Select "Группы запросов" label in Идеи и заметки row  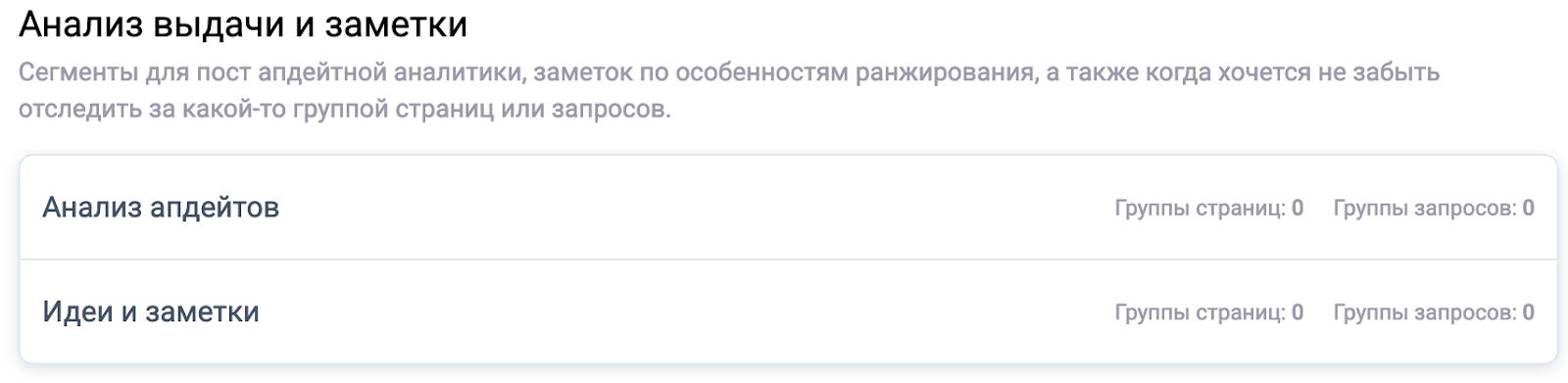tap(1425, 312)
